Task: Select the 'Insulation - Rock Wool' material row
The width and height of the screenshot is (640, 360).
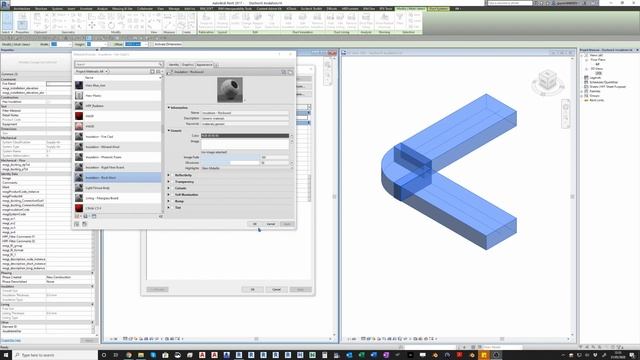Action: tap(118, 178)
